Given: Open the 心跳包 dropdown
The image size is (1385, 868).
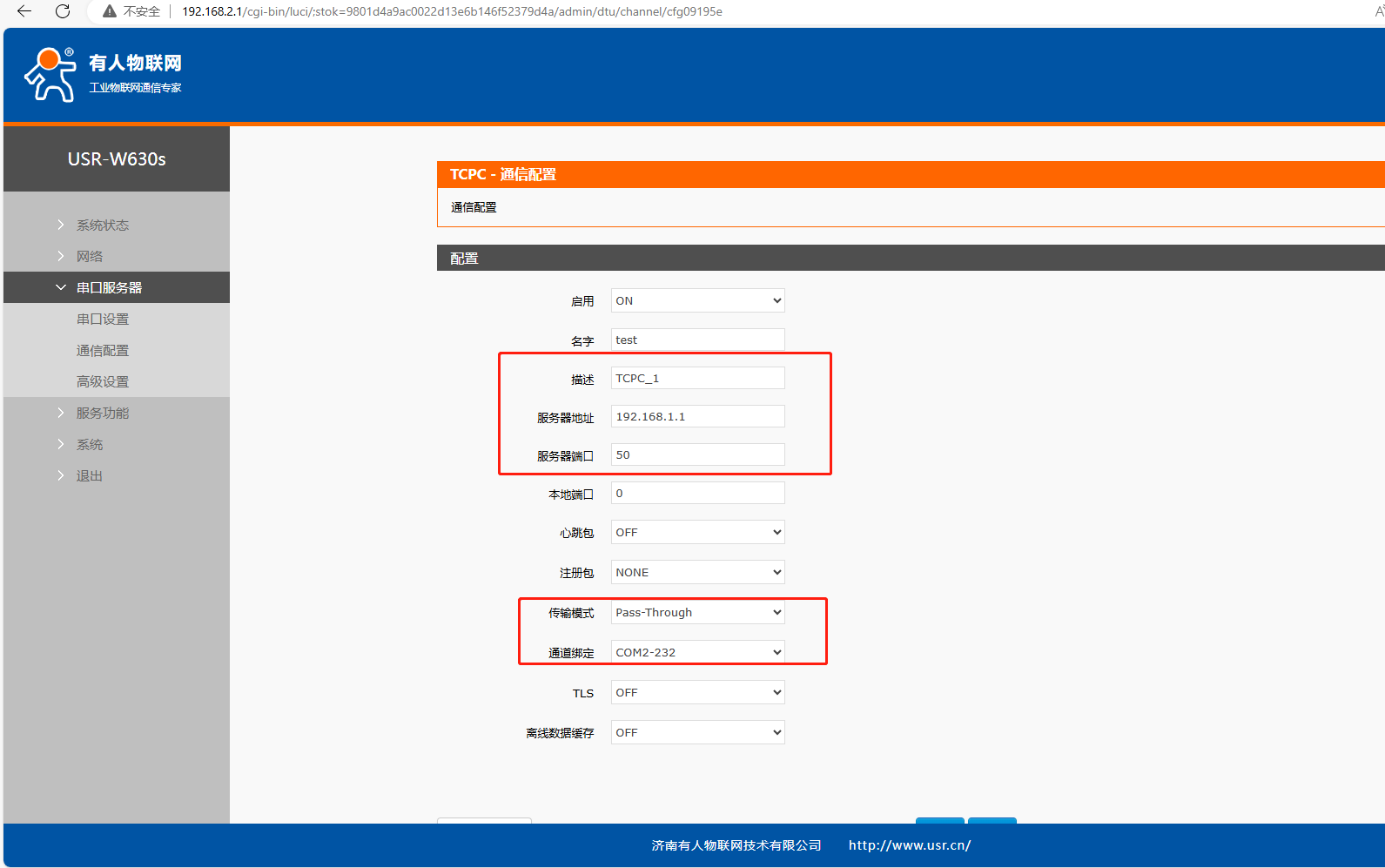Looking at the screenshot, I should pos(697,532).
